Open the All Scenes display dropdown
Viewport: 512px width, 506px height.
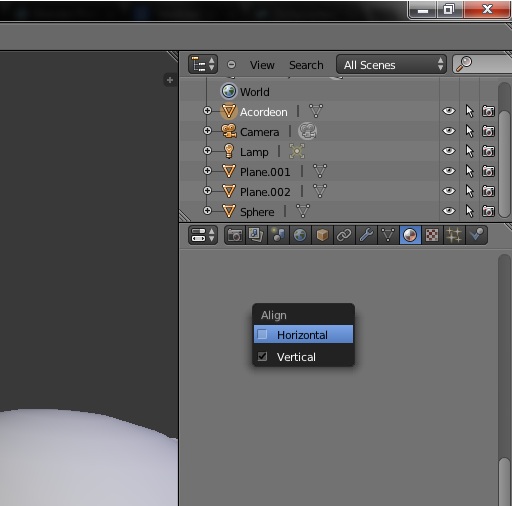(x=391, y=64)
